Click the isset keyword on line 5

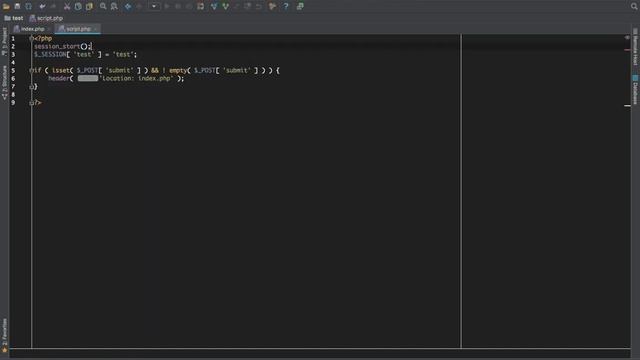60,71
